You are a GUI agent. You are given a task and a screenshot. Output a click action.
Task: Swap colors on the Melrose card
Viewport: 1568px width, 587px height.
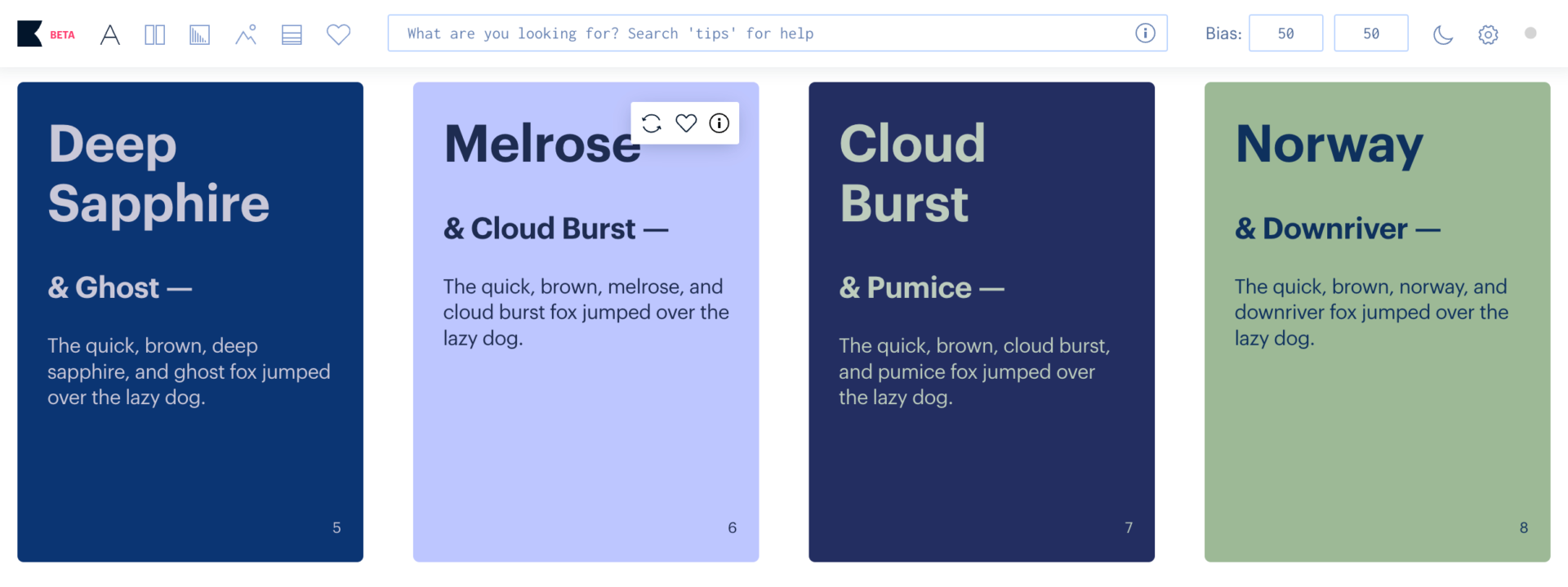coord(652,123)
